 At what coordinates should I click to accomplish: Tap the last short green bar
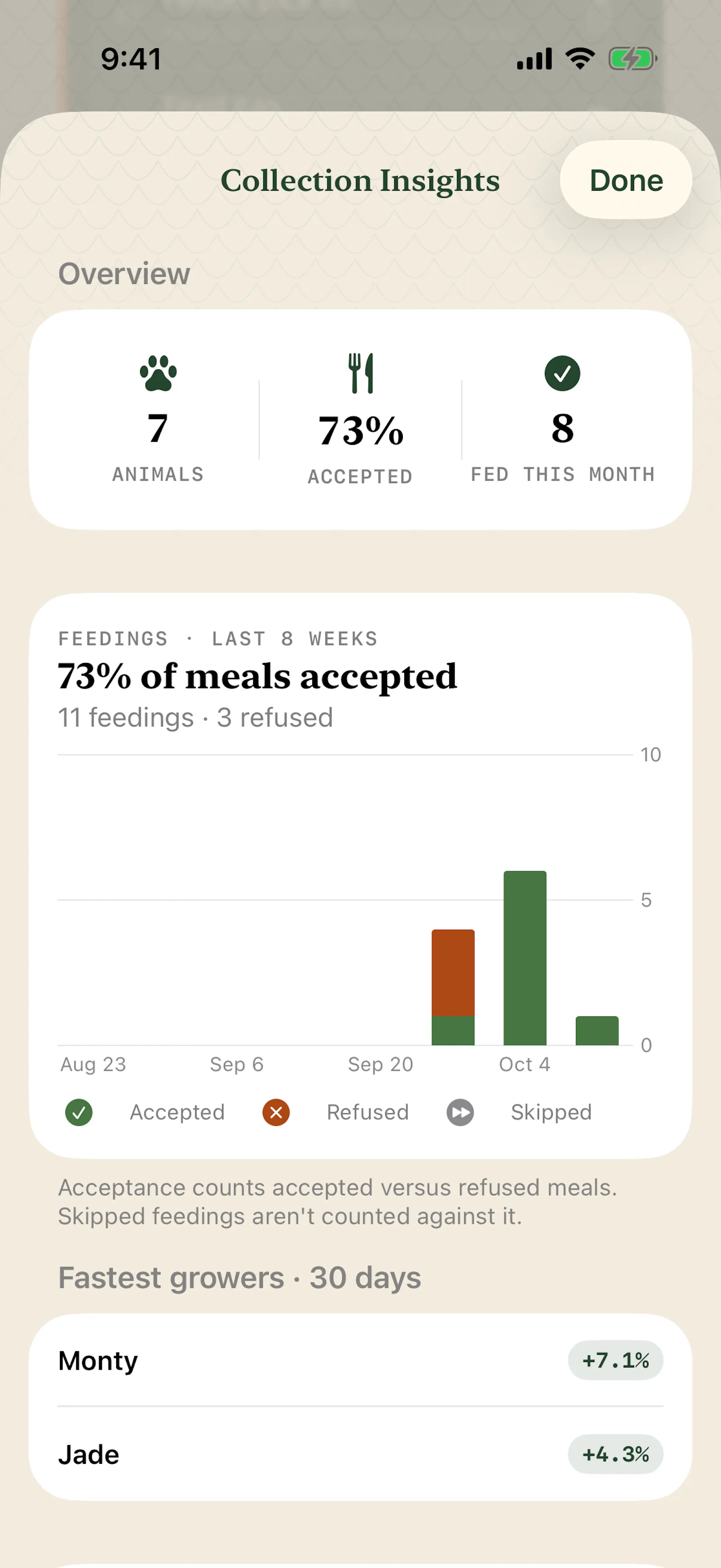click(x=597, y=1030)
